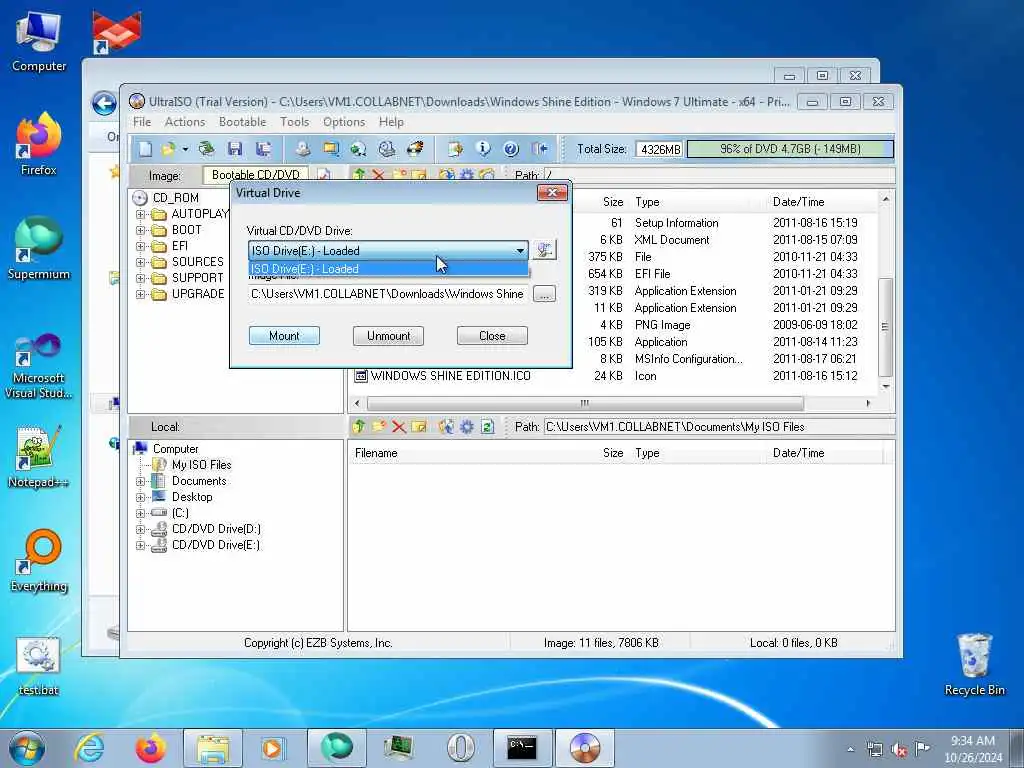
Task: Click the Bootable CD/DVD image type label
Action: pos(255,175)
